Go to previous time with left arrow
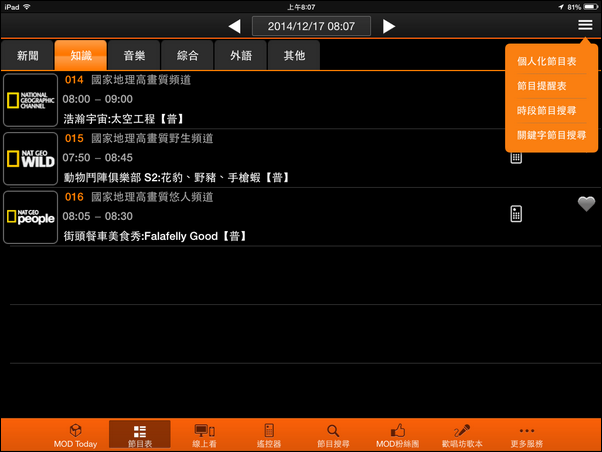 point(234,26)
